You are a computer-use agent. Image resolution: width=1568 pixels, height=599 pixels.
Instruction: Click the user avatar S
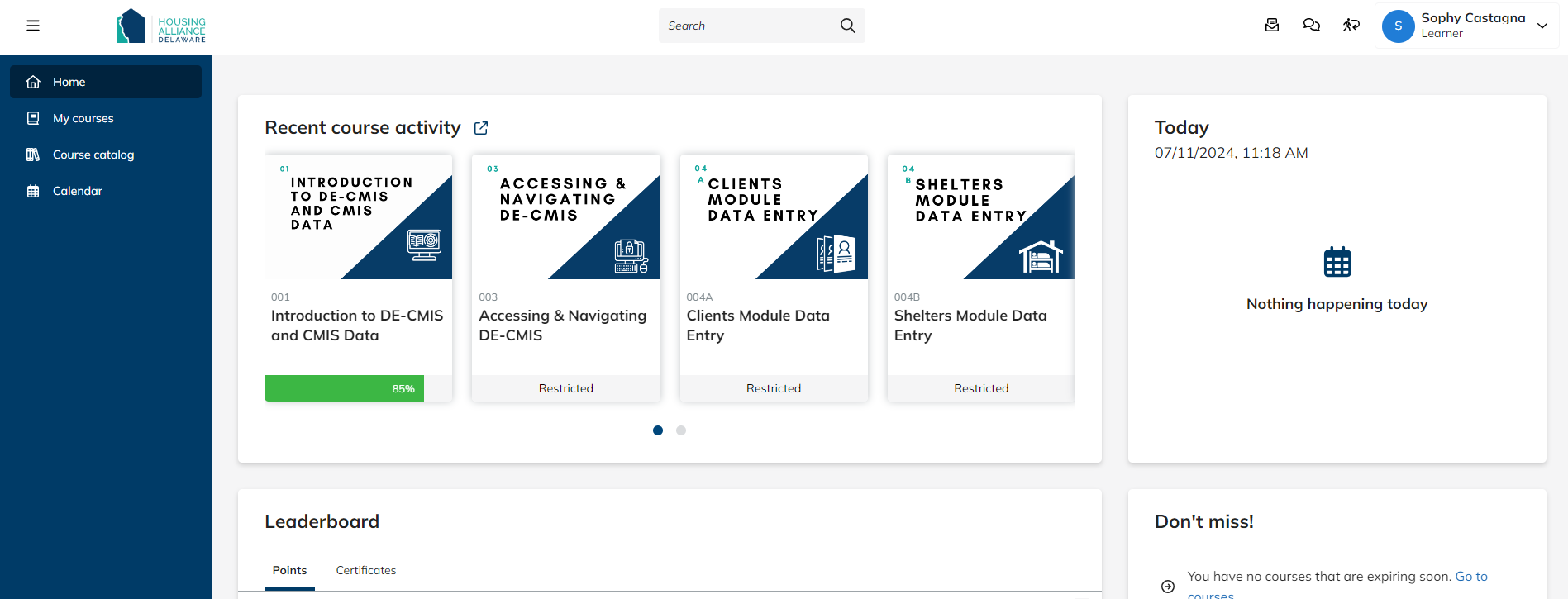tap(1399, 26)
